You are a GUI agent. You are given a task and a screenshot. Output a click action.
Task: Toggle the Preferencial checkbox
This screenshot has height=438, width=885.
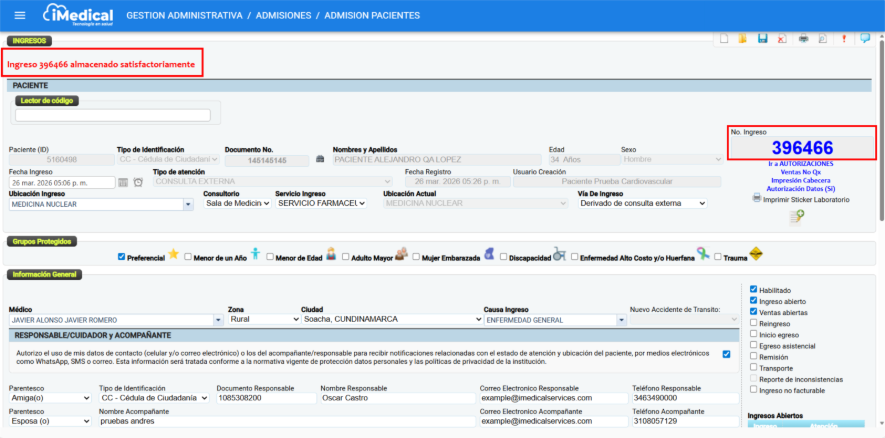122,256
